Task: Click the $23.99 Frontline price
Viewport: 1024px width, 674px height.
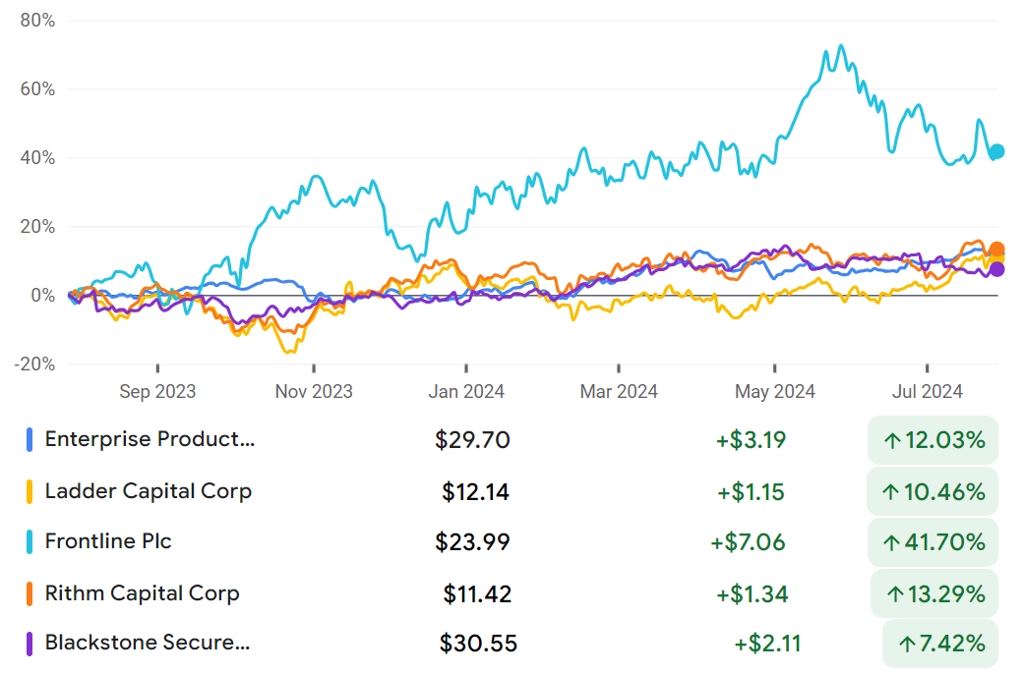Action: (x=472, y=542)
